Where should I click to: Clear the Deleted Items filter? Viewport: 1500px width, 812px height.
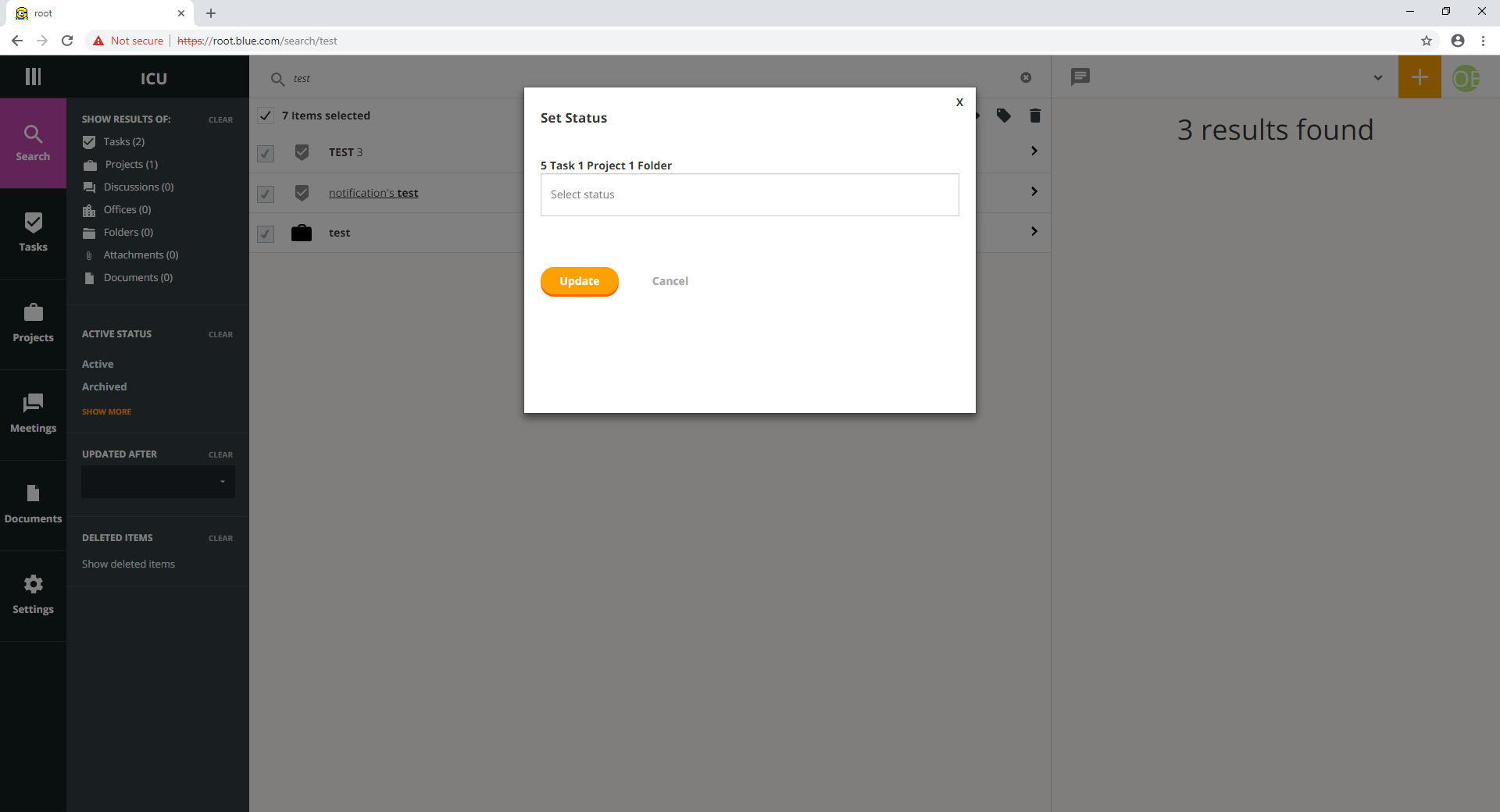[x=220, y=539]
